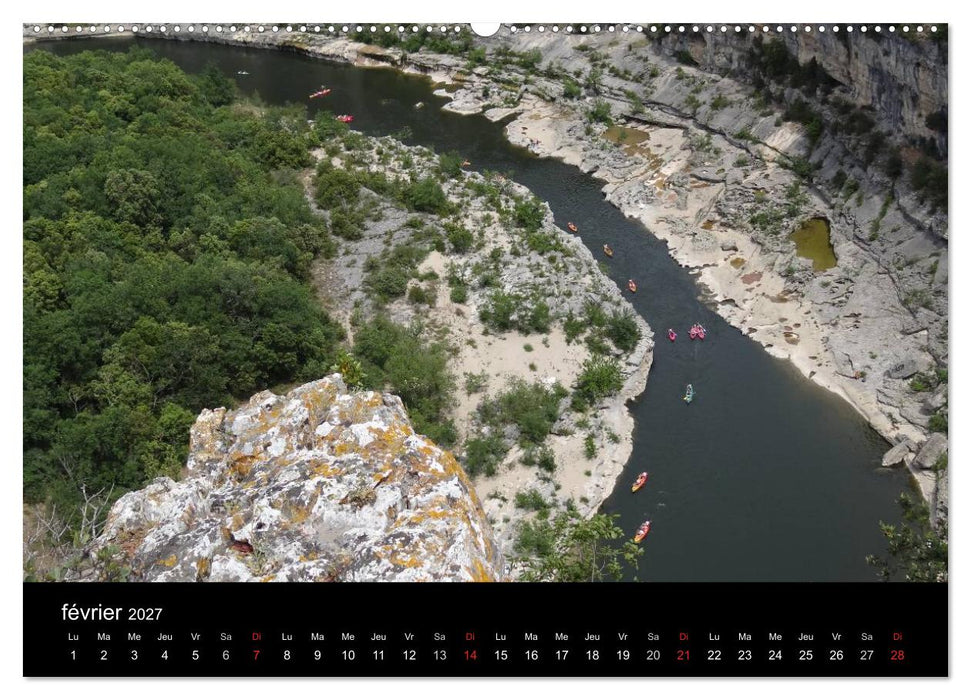Click the "Lu" label above date 15
The image size is (971, 700).
point(501,637)
